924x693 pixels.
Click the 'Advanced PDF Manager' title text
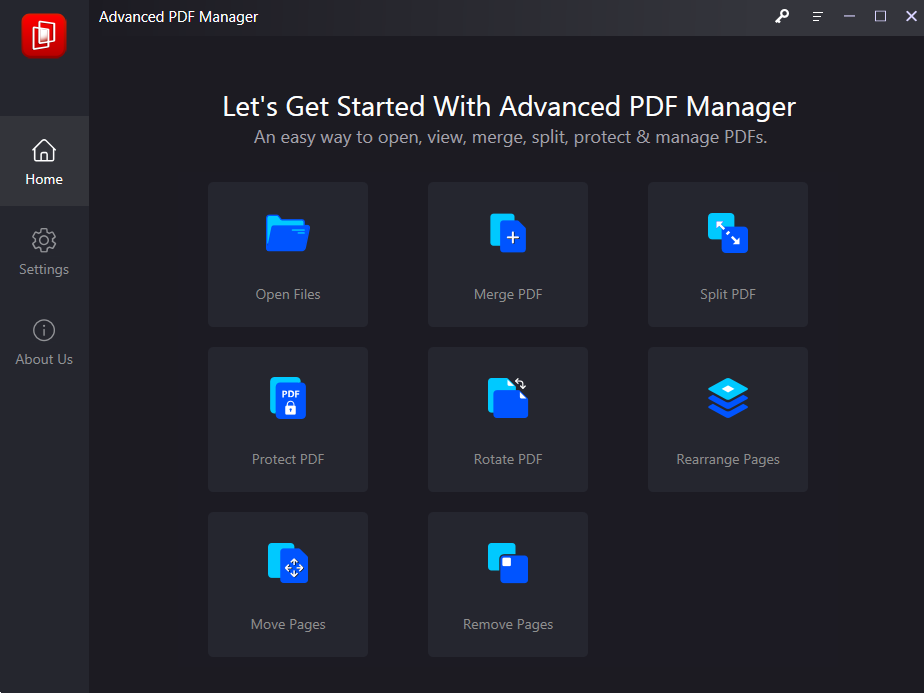coord(178,17)
